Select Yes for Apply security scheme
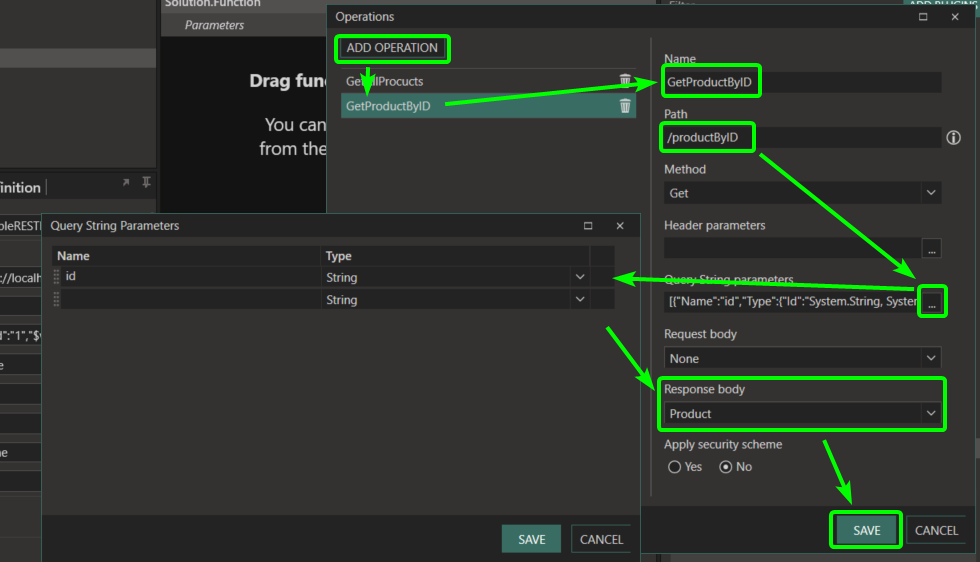980x562 pixels. tap(674, 467)
